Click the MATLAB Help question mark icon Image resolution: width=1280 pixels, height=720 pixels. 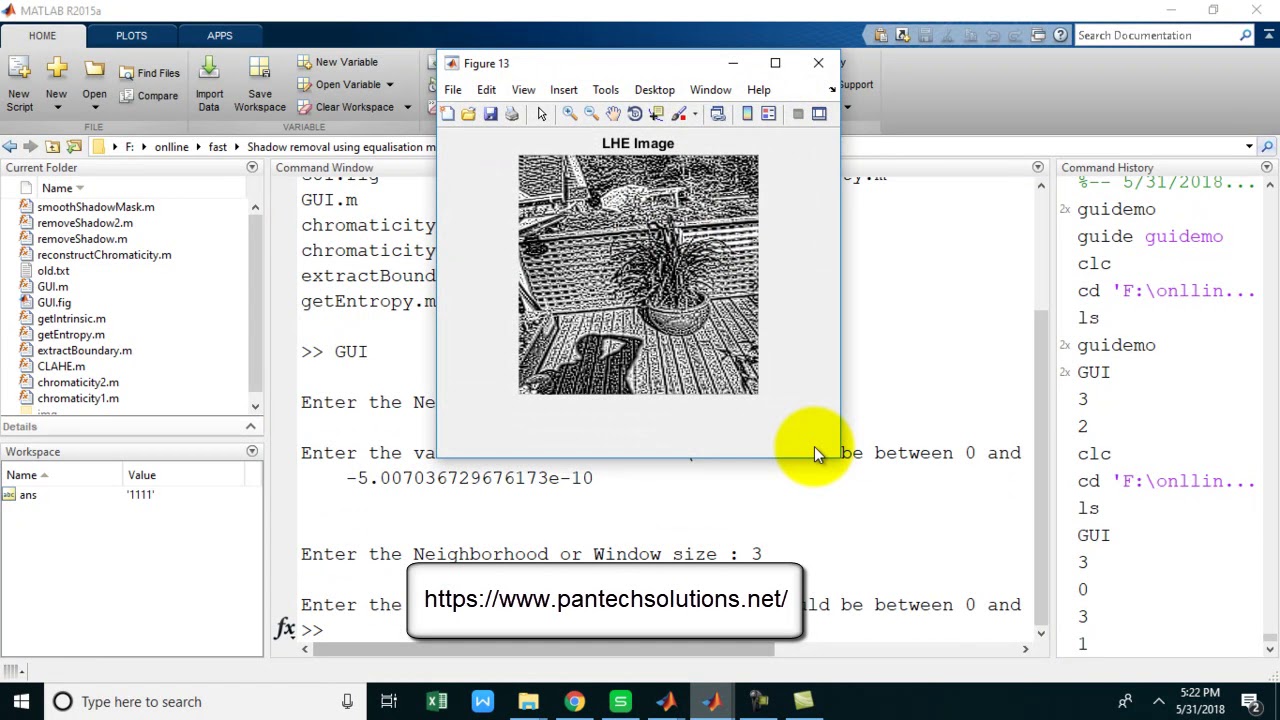pos(1061,35)
